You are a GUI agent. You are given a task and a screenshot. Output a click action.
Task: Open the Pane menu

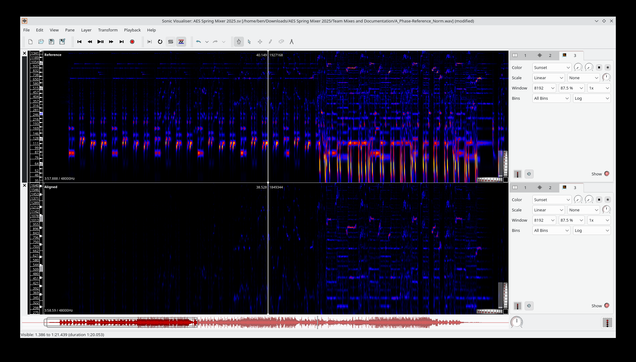click(70, 30)
